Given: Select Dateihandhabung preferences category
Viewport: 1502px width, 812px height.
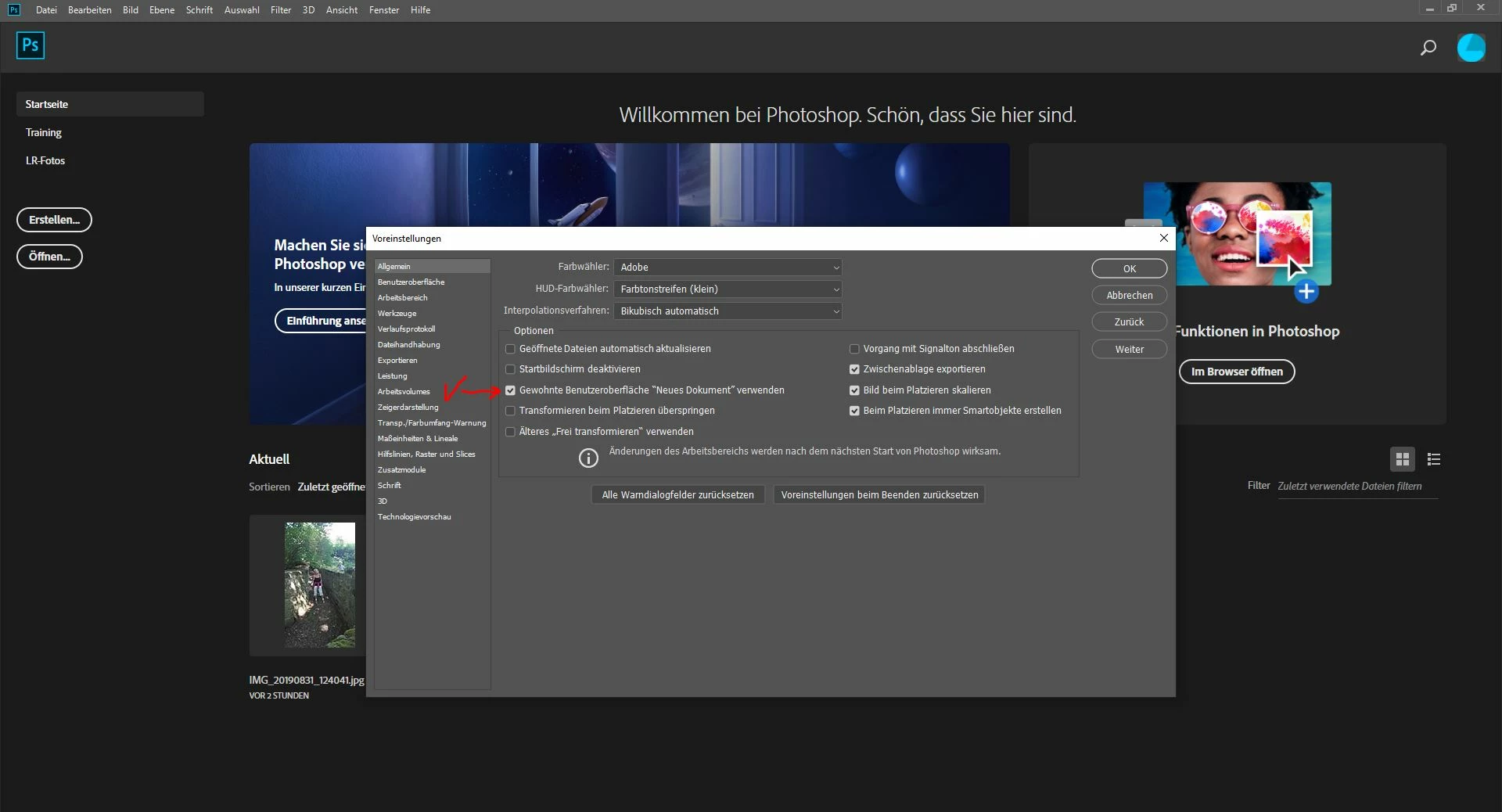Looking at the screenshot, I should 433,345.
